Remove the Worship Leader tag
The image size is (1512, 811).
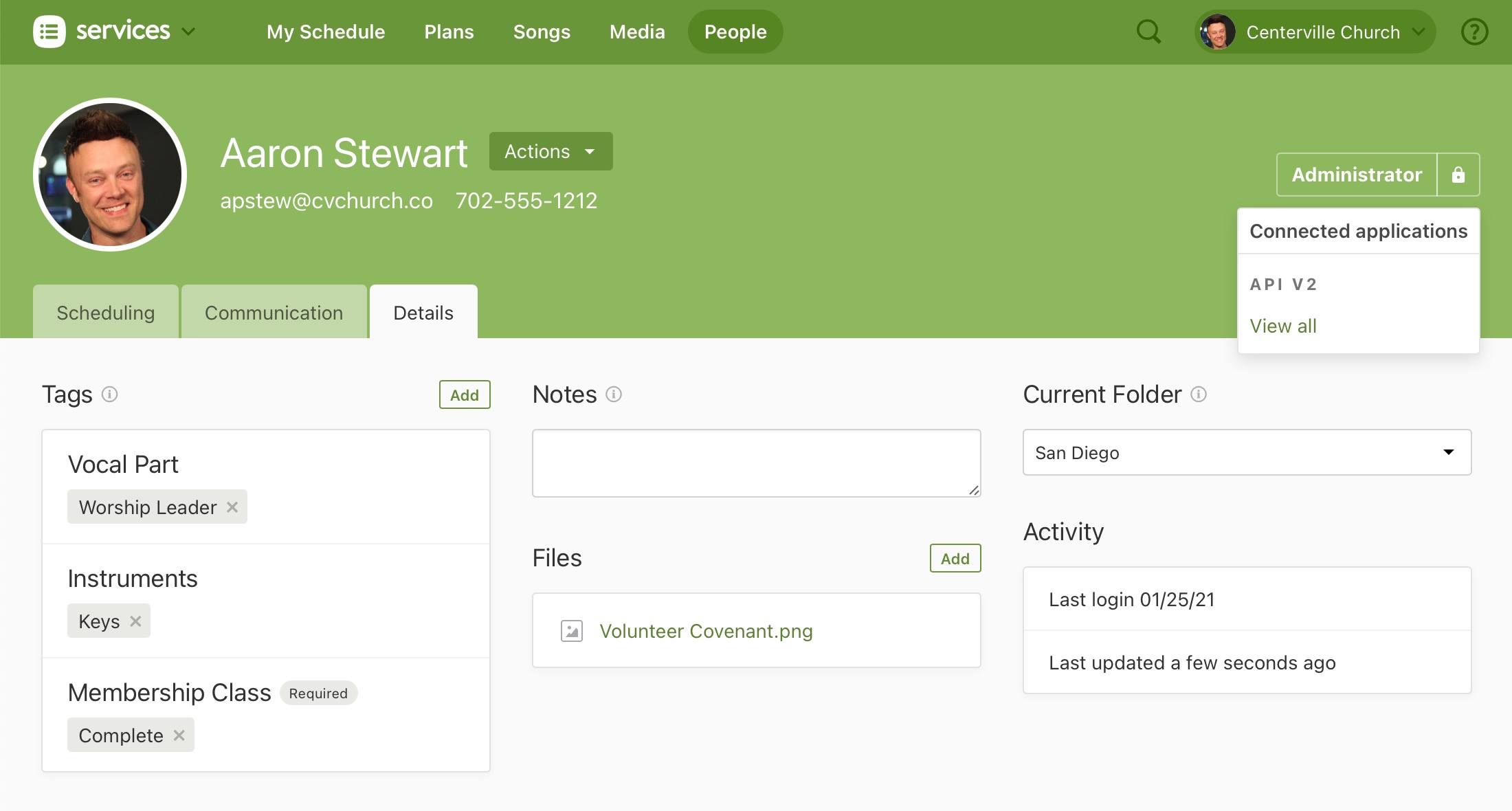(232, 507)
